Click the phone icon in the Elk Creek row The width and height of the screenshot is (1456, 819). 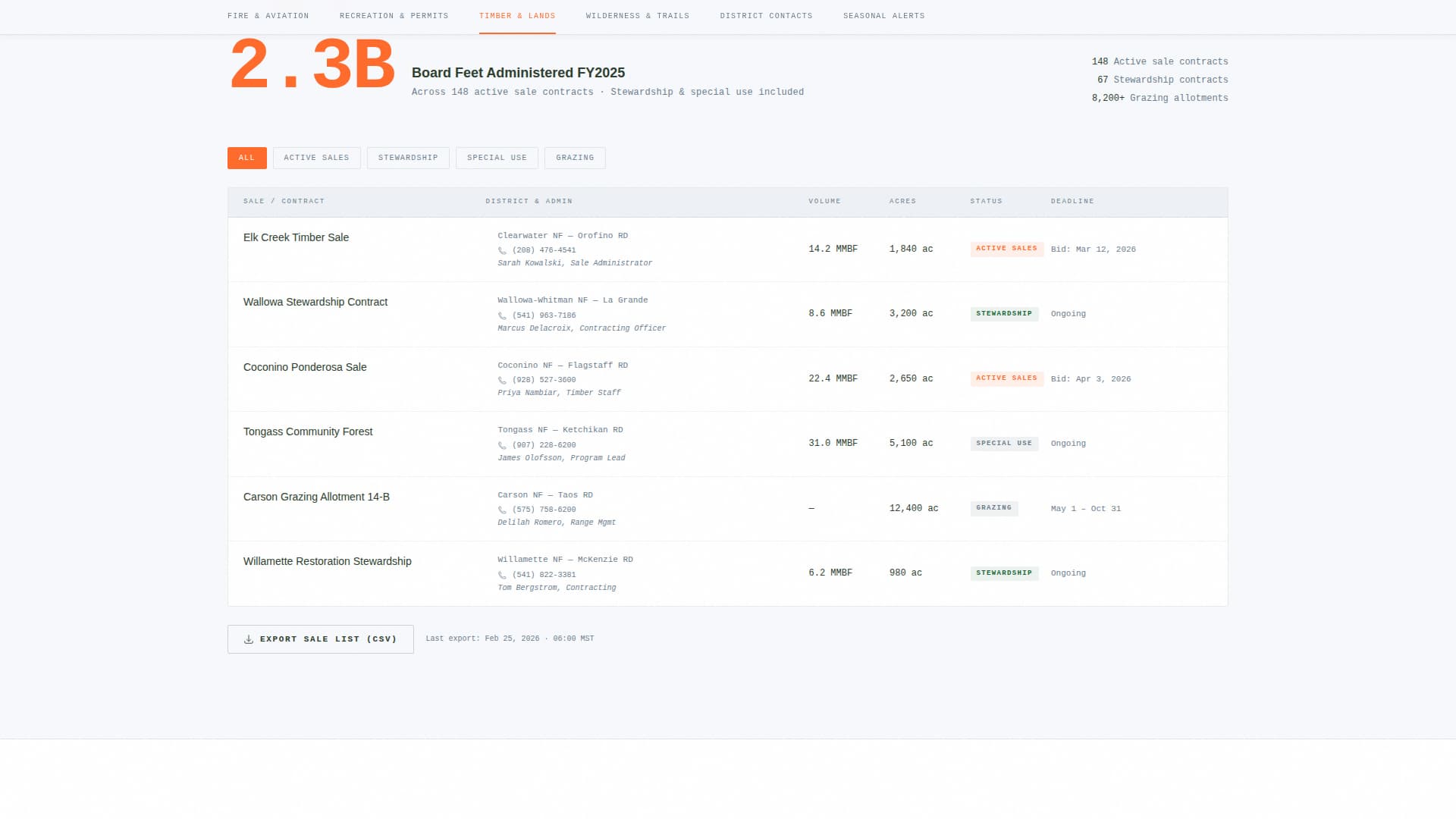click(x=502, y=250)
